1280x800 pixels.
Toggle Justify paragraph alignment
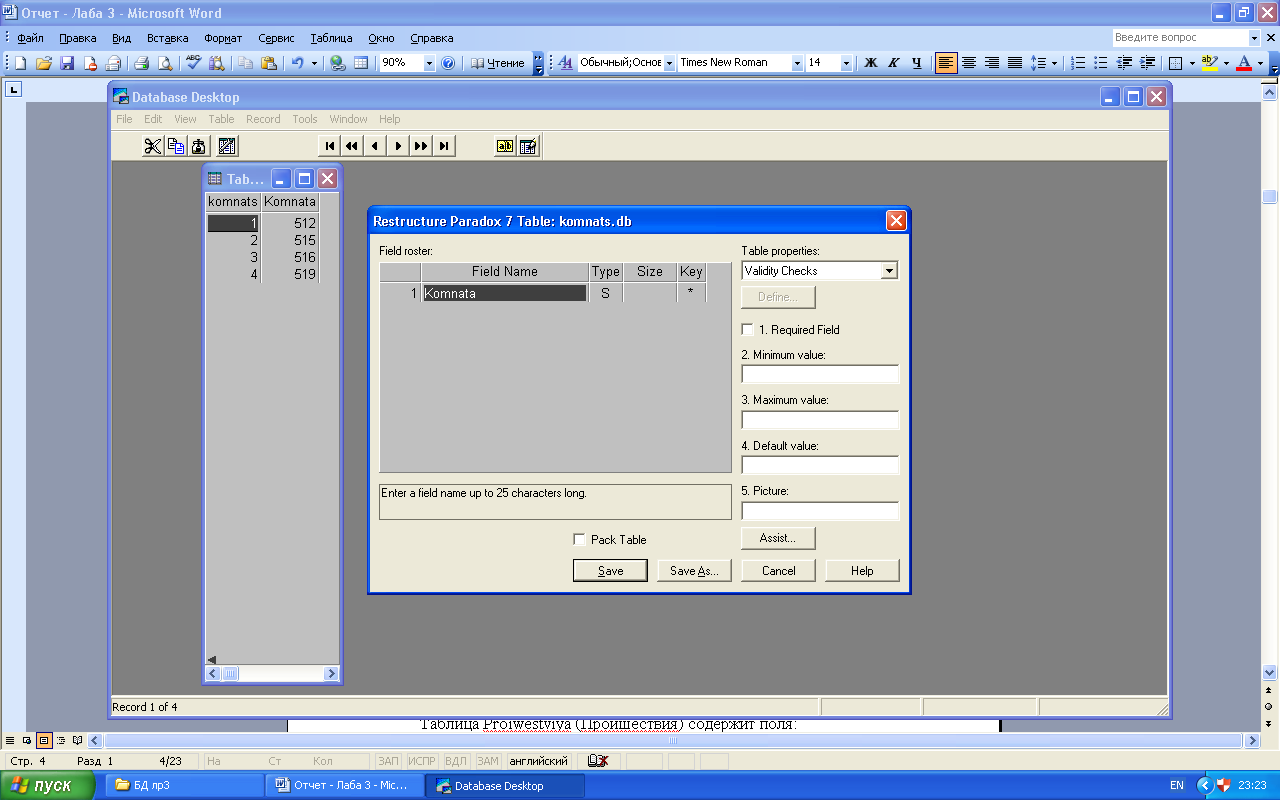coord(1015,63)
